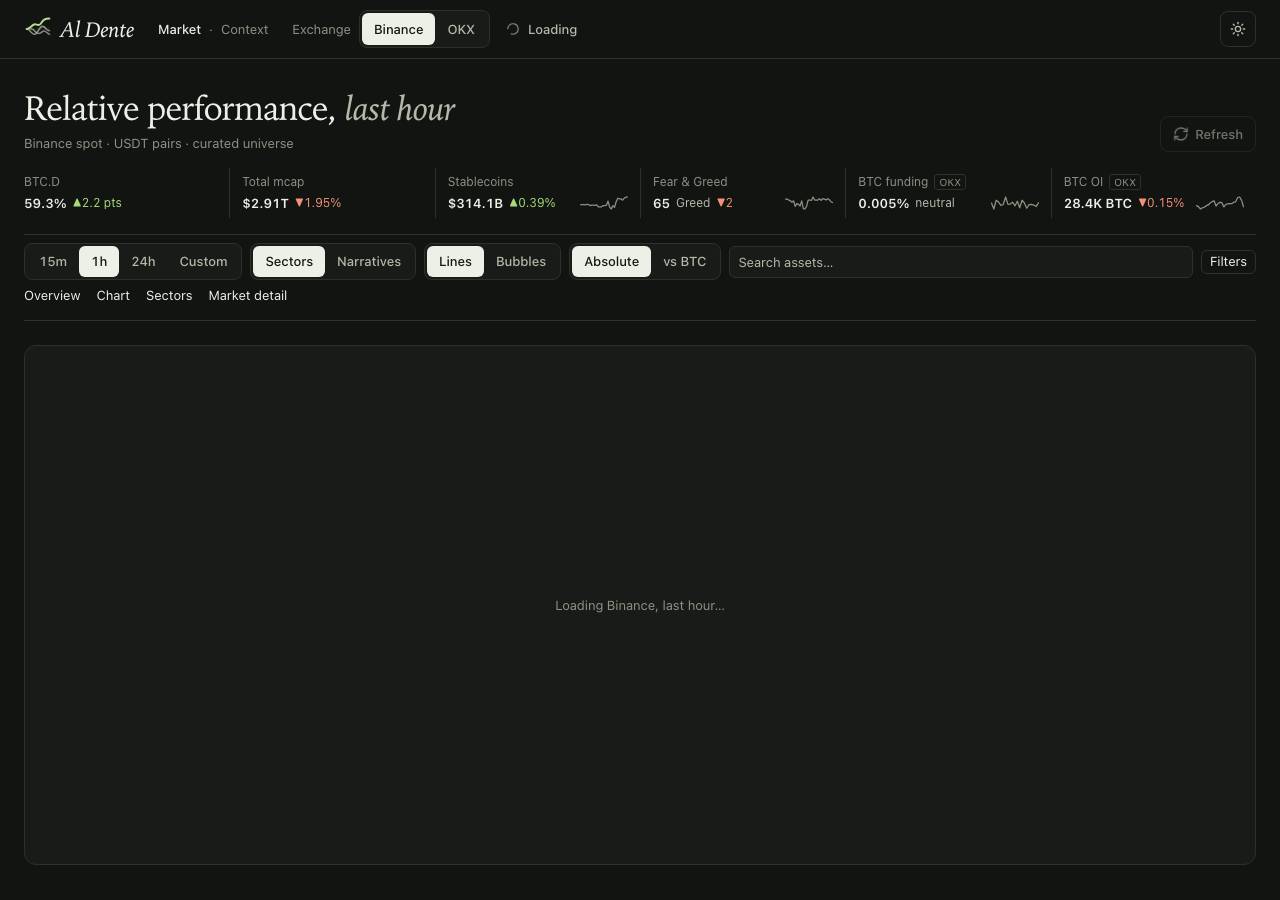
Task: Select the 15m timeframe
Action: point(53,261)
